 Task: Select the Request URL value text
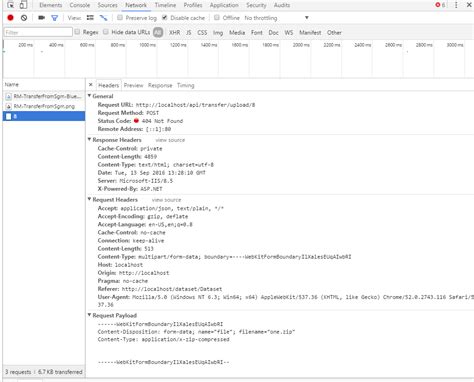pos(195,105)
